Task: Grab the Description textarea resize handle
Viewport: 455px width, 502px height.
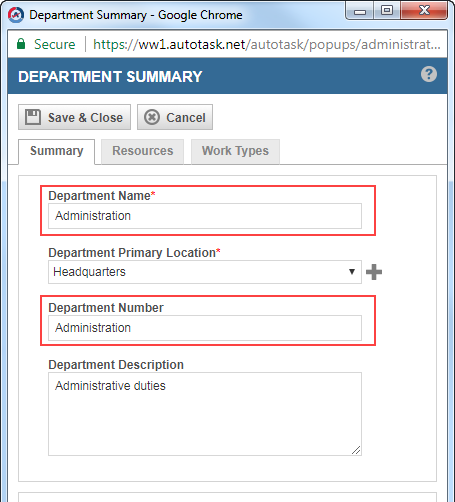Action: 356,450
